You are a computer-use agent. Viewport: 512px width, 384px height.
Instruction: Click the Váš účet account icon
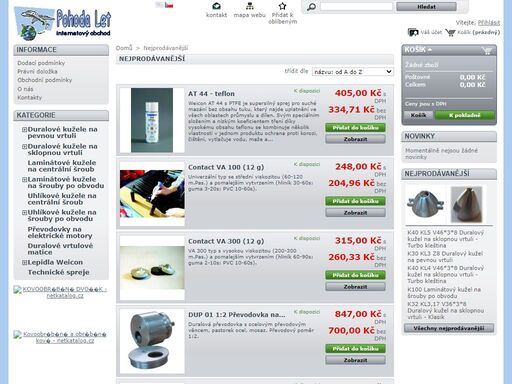point(413,32)
